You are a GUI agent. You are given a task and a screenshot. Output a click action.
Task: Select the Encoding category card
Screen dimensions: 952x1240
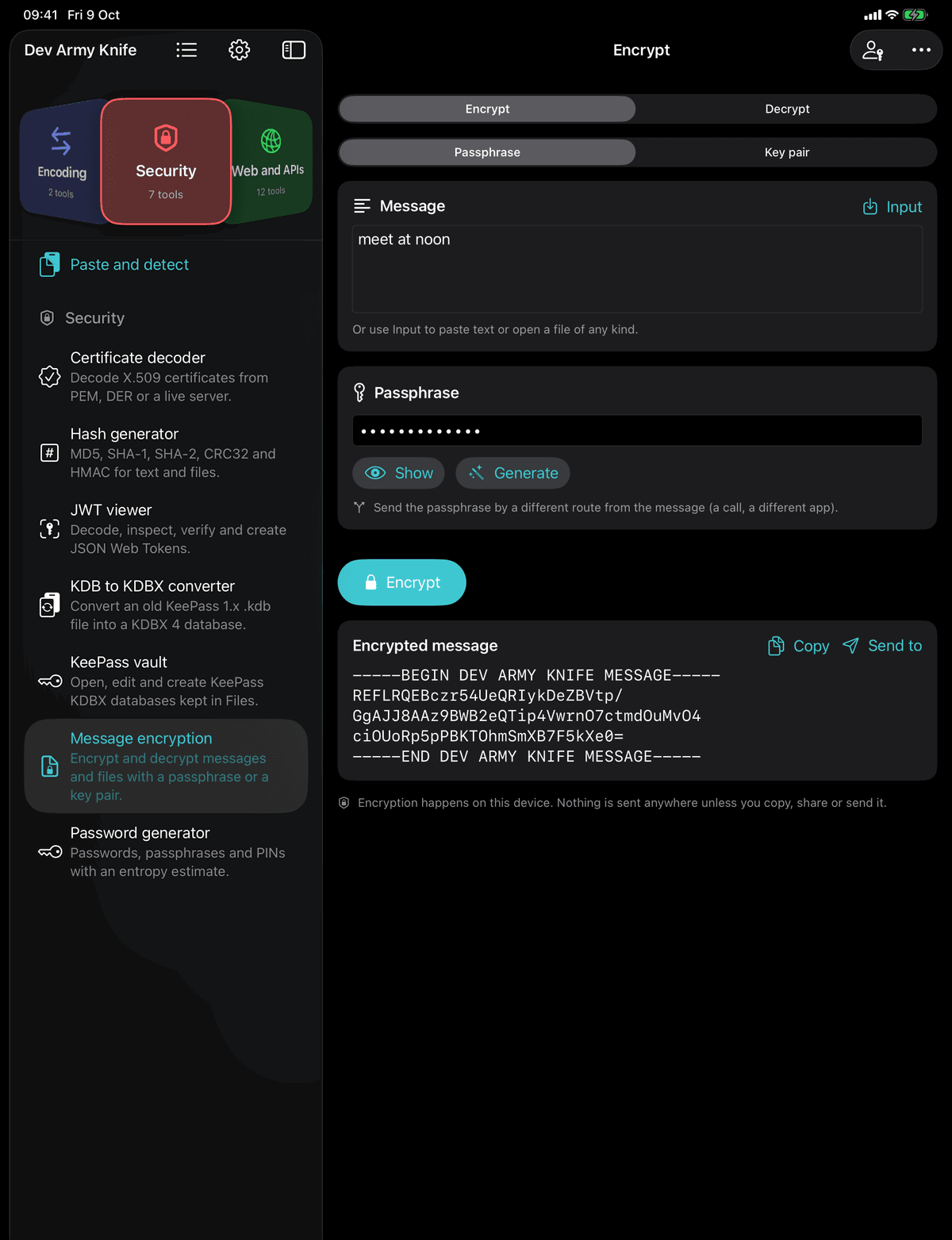61,162
